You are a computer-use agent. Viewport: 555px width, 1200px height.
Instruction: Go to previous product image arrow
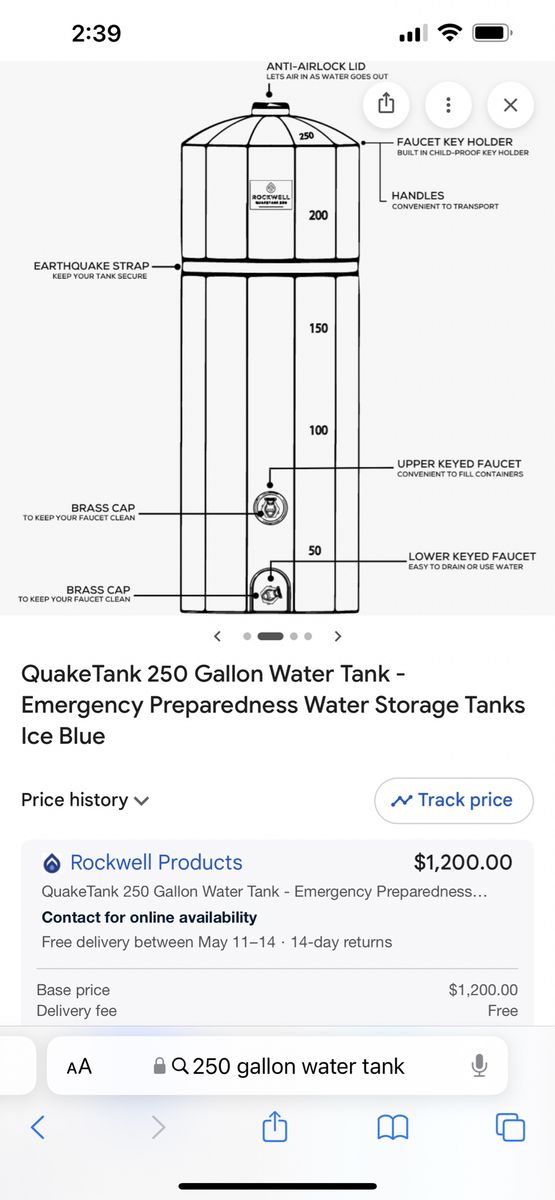(217, 636)
